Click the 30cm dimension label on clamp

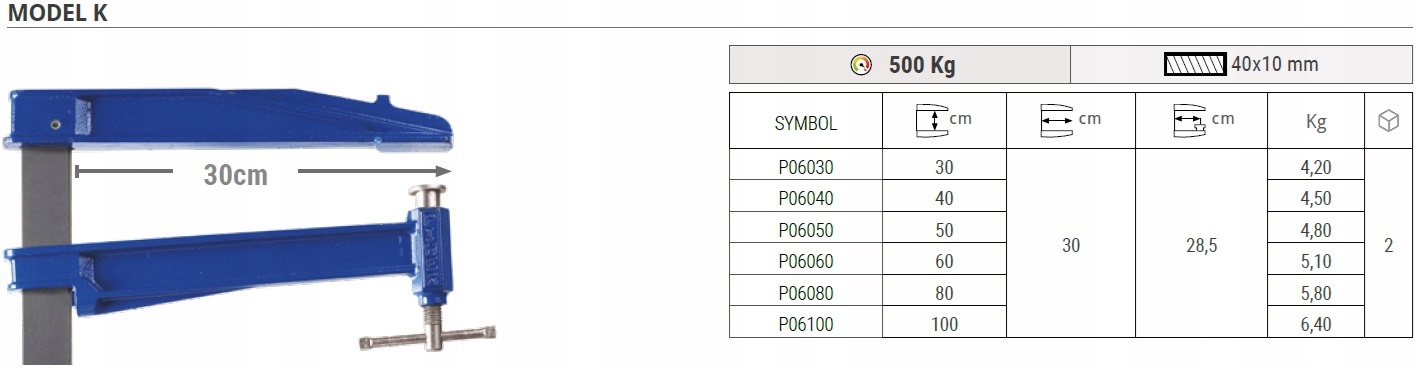(x=236, y=175)
